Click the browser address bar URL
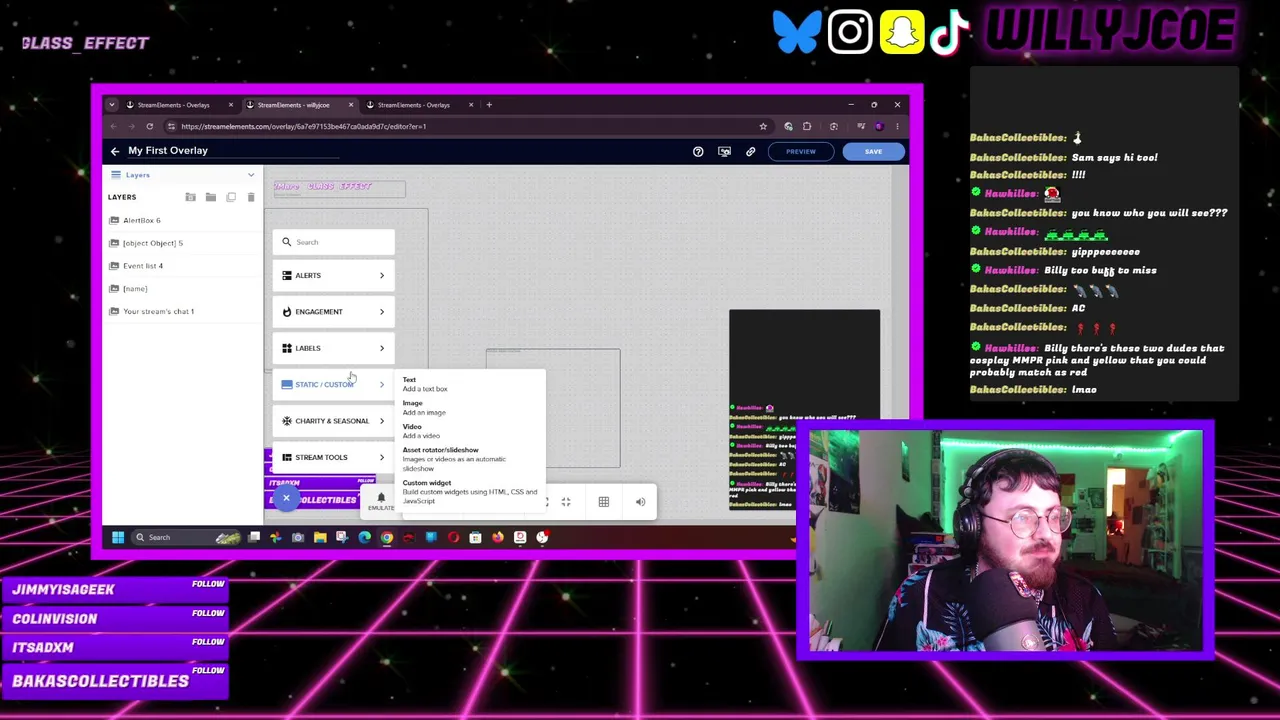Image resolution: width=1280 pixels, height=720 pixels. (304, 127)
